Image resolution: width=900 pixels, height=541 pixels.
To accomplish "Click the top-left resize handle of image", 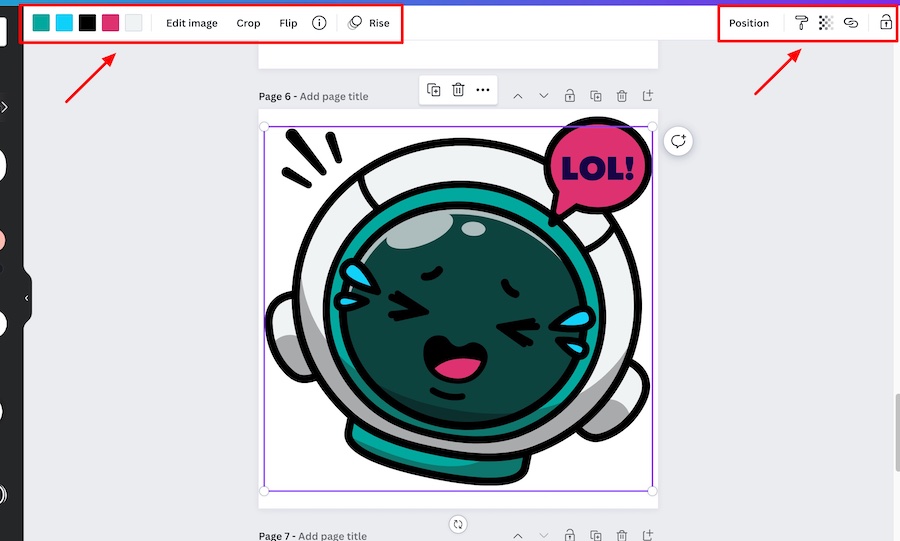I will pyautogui.click(x=264, y=126).
